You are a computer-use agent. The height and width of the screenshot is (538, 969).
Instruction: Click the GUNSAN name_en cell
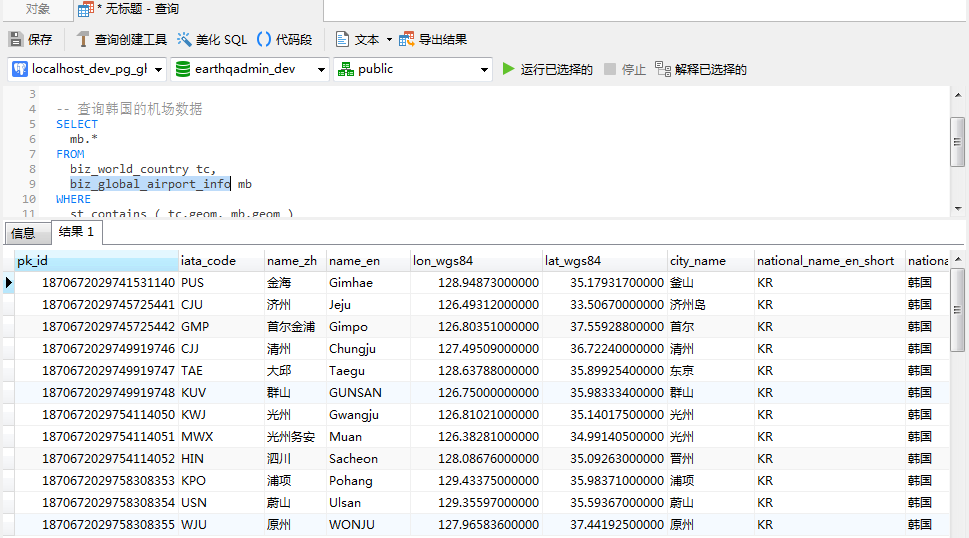point(368,393)
